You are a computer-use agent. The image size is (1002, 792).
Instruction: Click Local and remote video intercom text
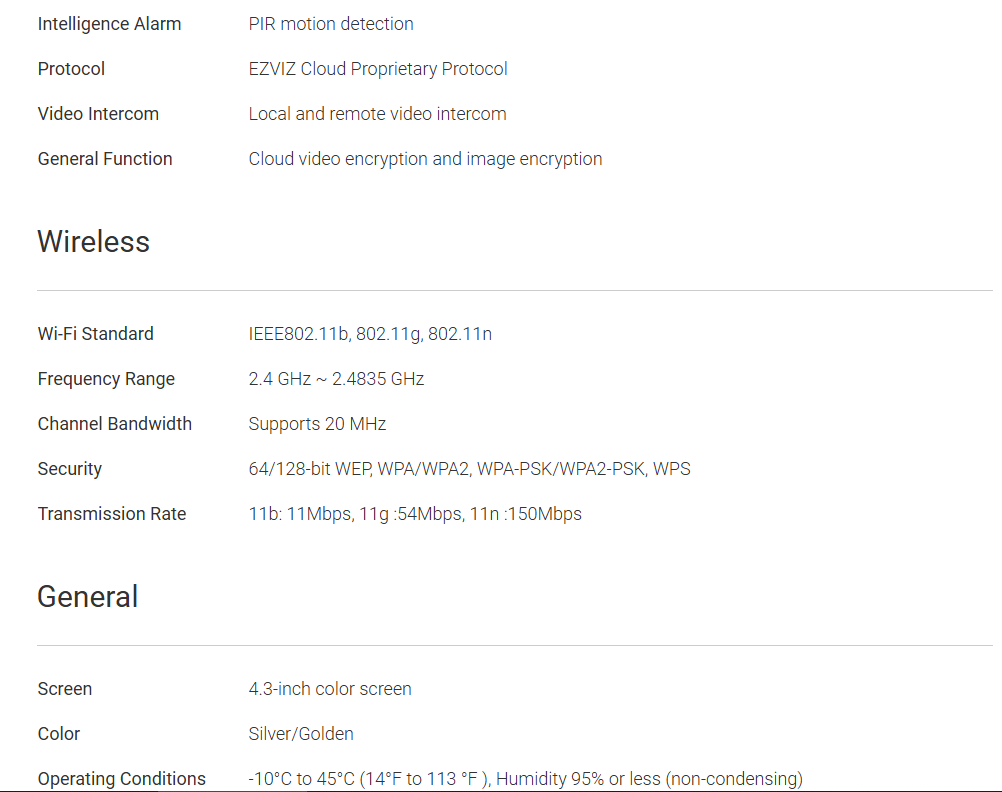(x=377, y=114)
